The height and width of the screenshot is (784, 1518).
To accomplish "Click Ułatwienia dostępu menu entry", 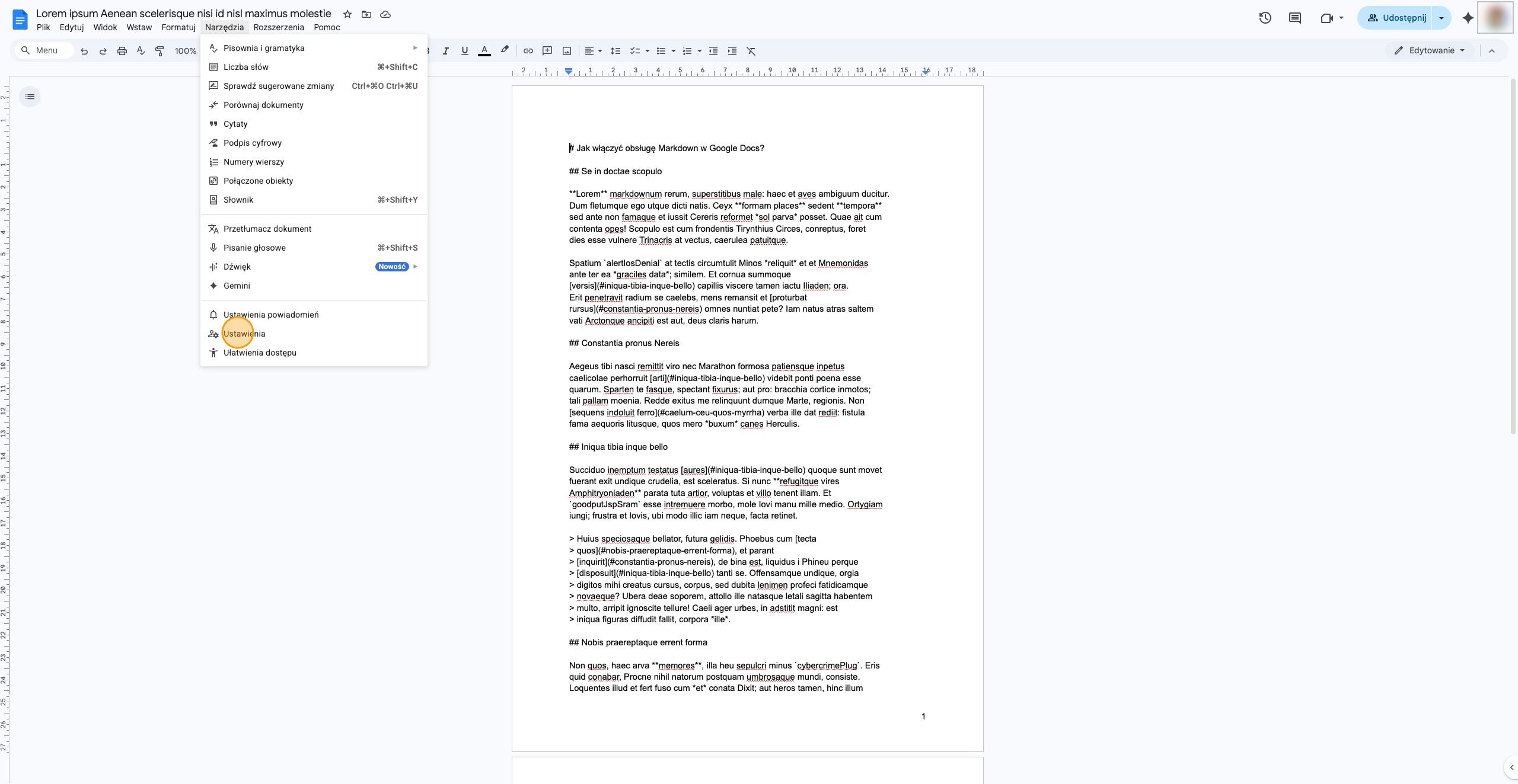I will coord(314,353).
